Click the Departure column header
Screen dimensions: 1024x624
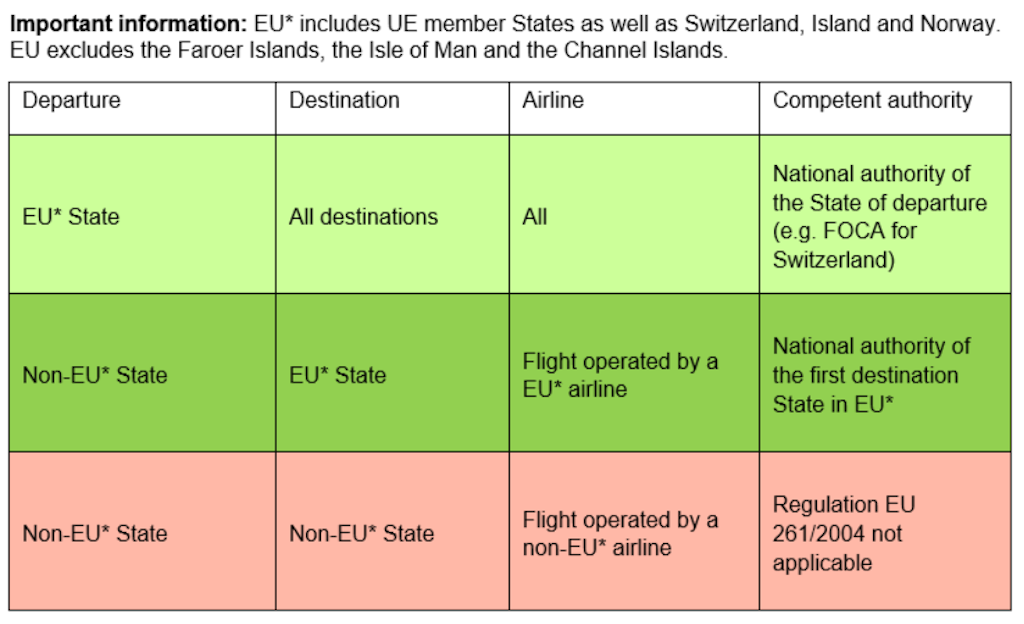71,101
